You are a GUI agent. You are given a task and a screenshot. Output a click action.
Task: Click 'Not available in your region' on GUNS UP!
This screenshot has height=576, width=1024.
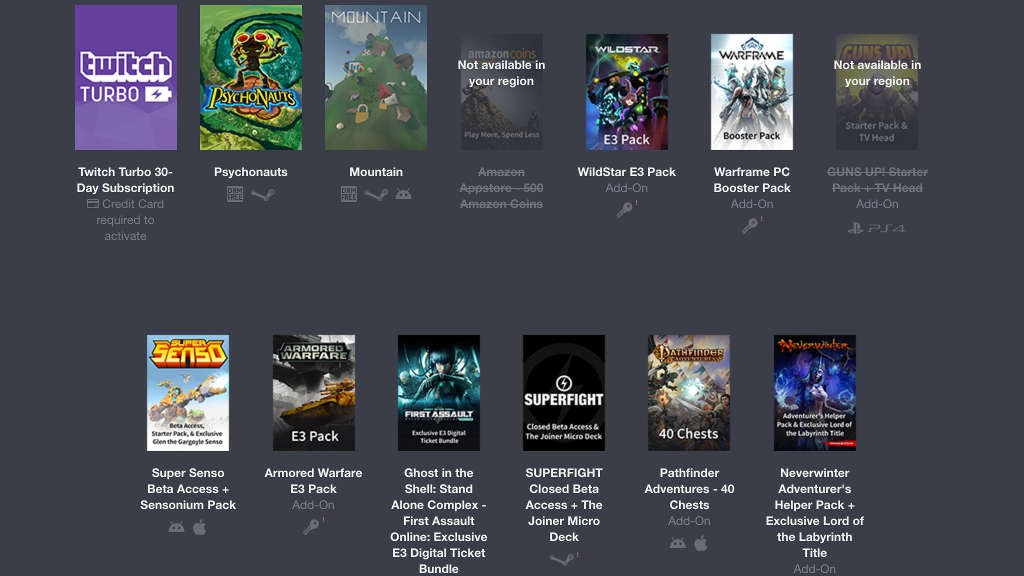tap(877, 73)
